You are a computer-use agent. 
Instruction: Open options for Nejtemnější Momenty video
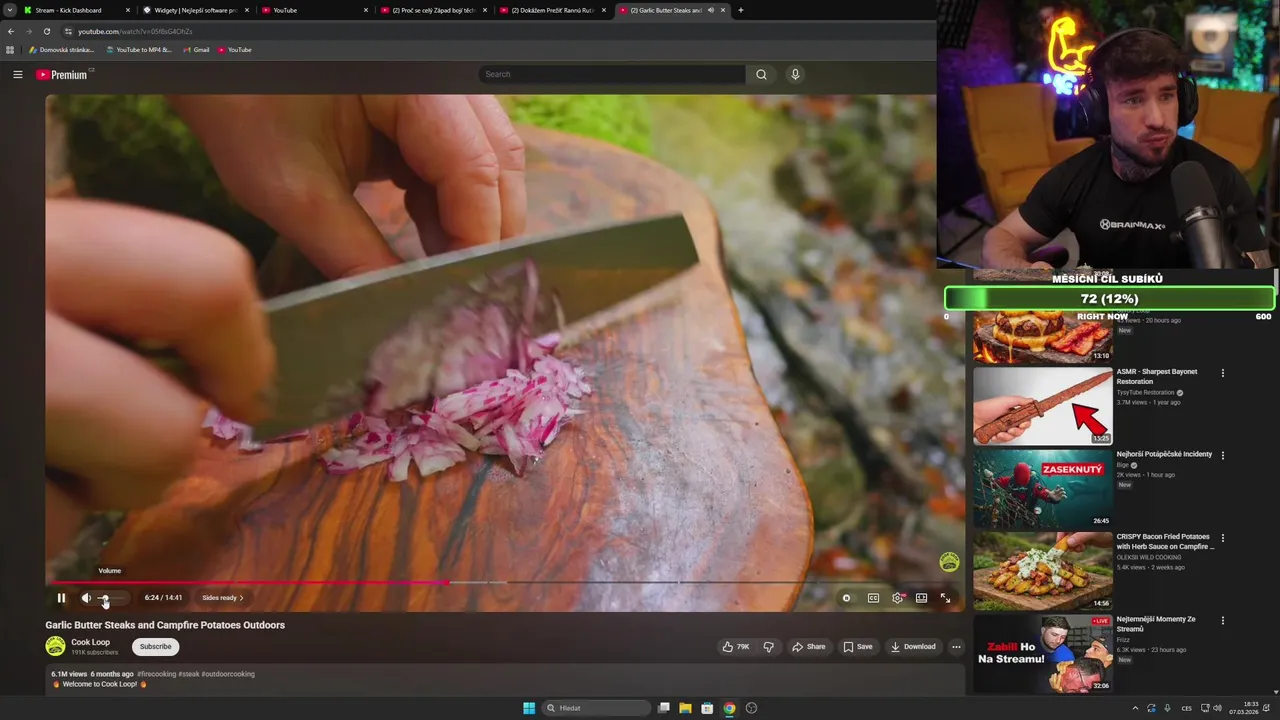(1222, 621)
